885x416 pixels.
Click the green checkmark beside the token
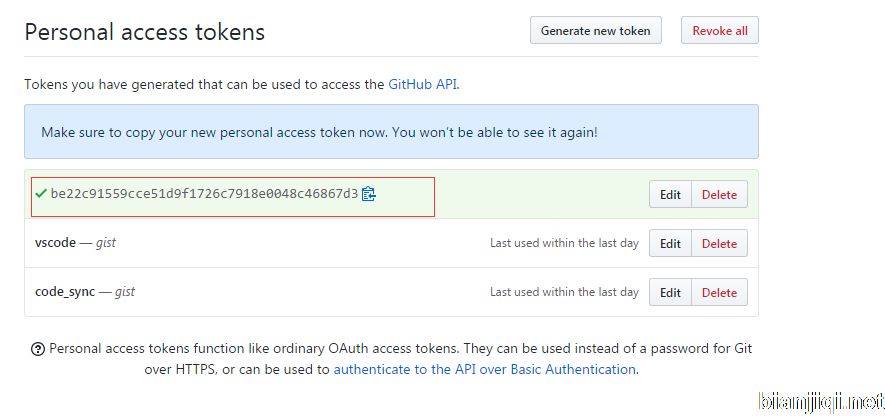pyautogui.click(x=40, y=193)
